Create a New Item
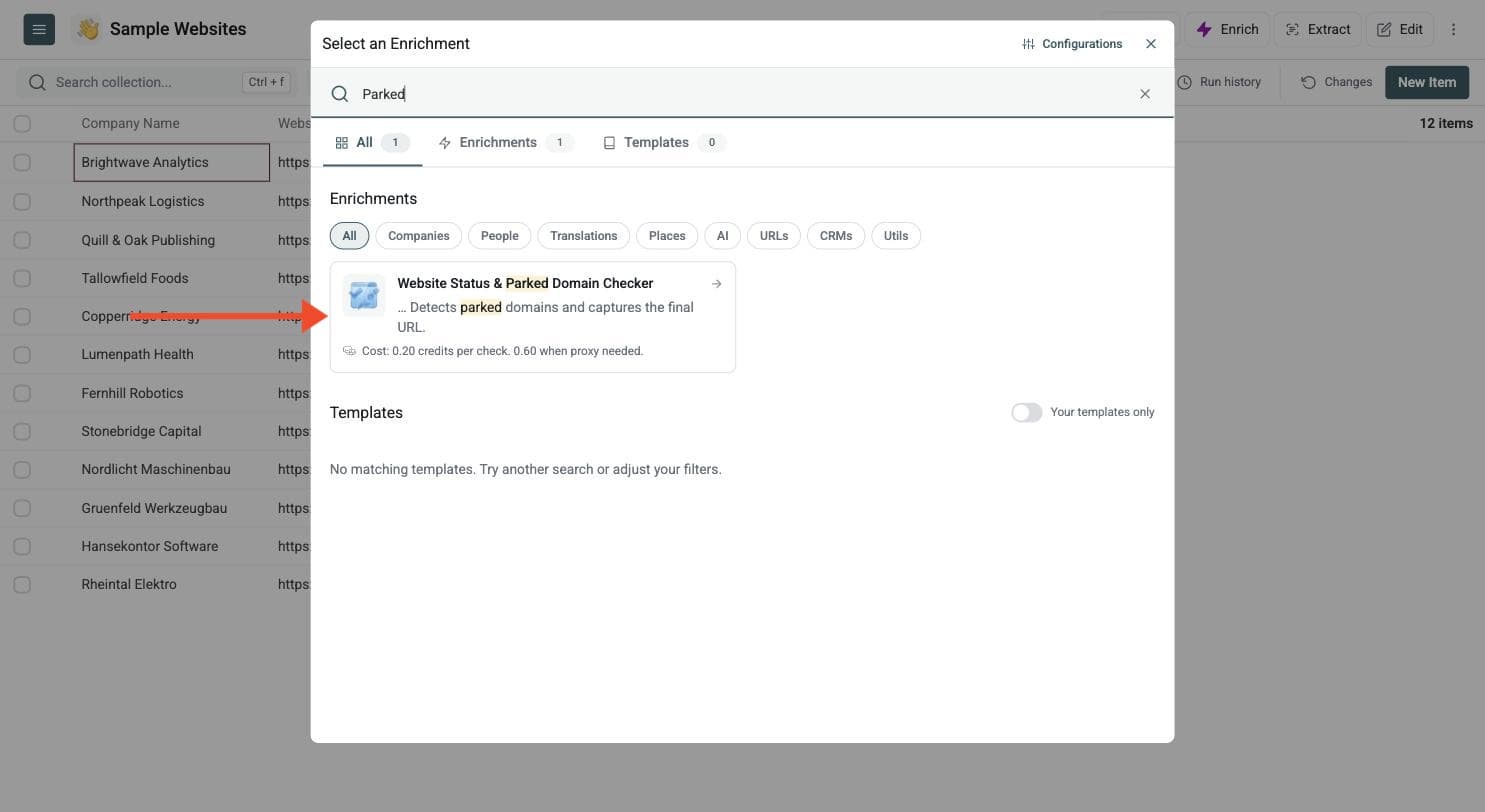 click(1427, 82)
